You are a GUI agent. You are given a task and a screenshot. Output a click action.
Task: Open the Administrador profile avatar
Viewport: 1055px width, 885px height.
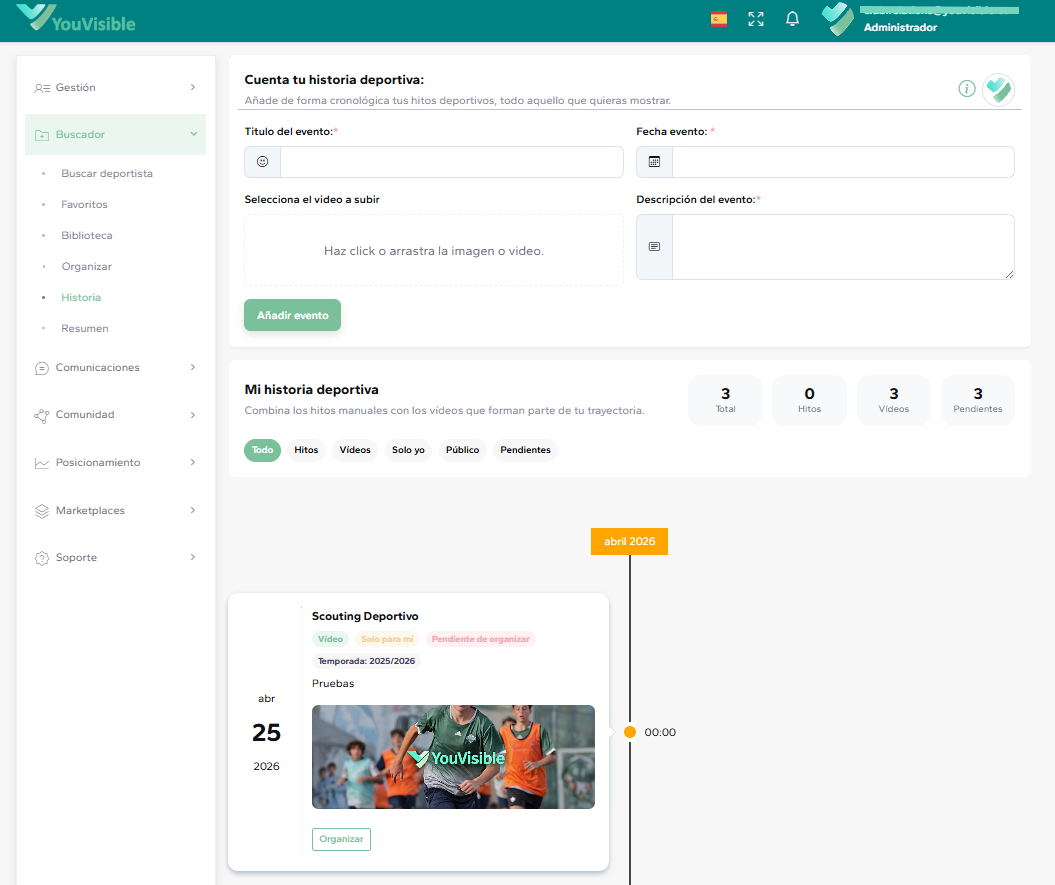pyautogui.click(x=838, y=19)
